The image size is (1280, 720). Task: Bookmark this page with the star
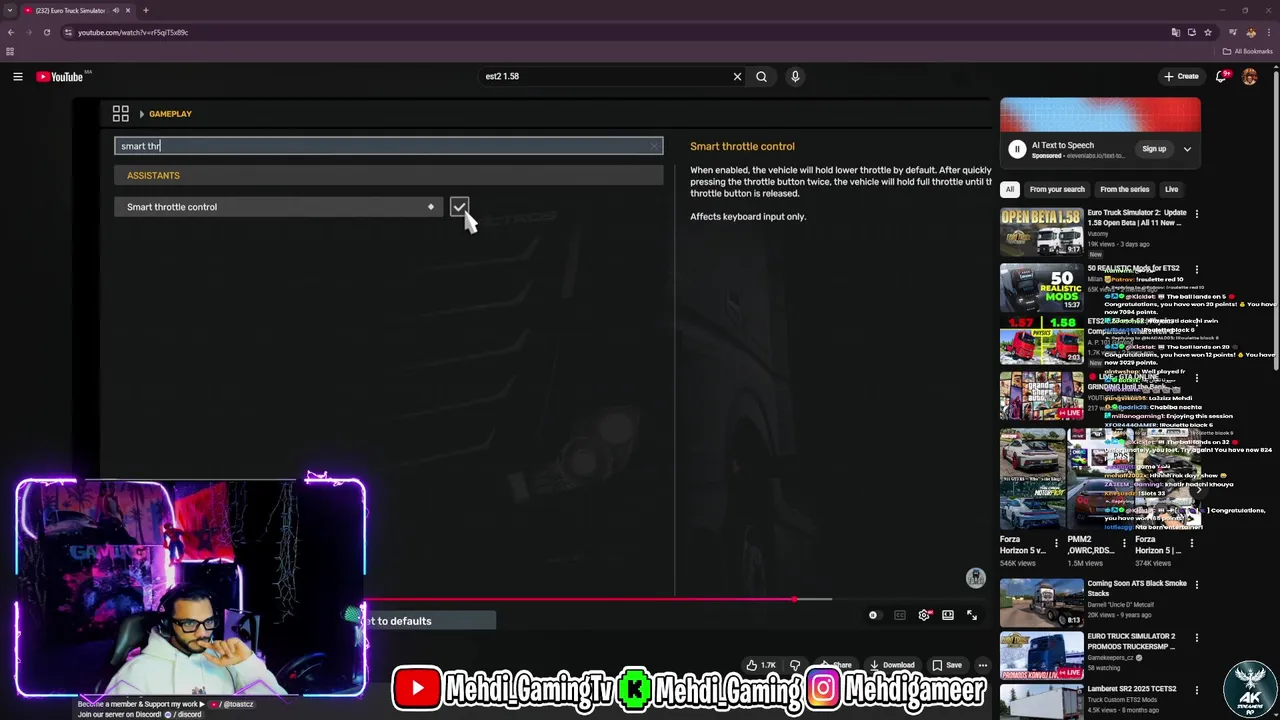point(1208,32)
